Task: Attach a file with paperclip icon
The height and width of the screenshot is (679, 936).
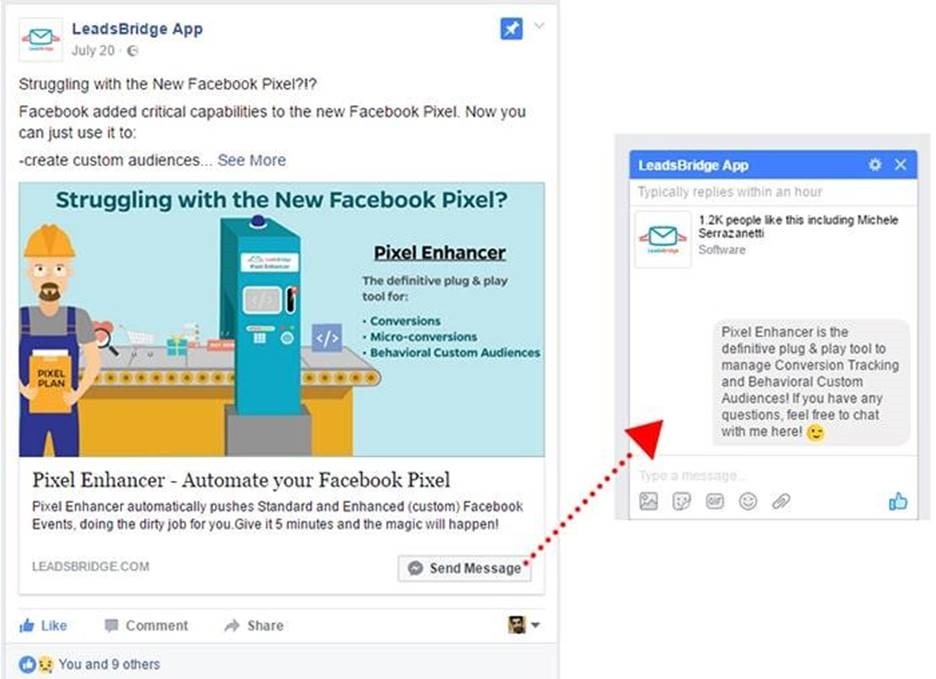Action: click(781, 501)
